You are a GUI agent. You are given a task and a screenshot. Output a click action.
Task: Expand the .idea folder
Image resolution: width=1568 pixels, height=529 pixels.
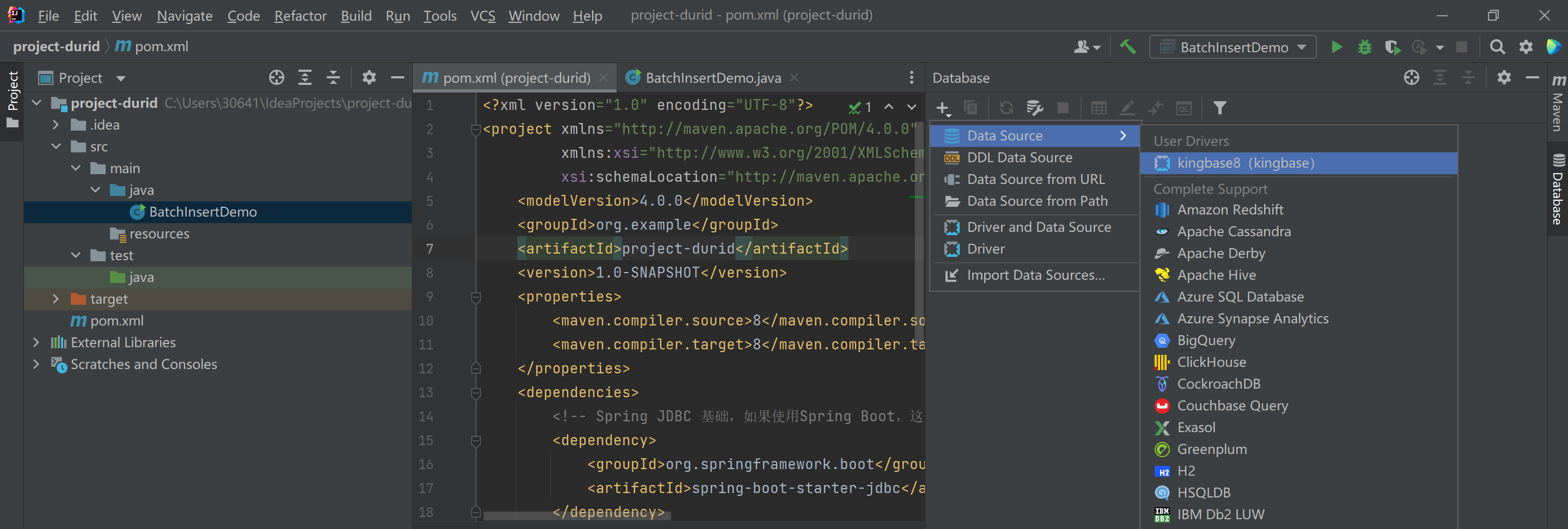click(x=56, y=125)
